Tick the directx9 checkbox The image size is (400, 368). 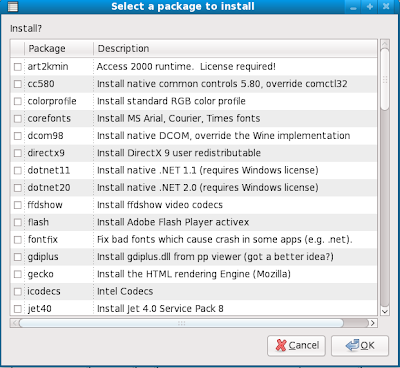[x=18, y=153]
